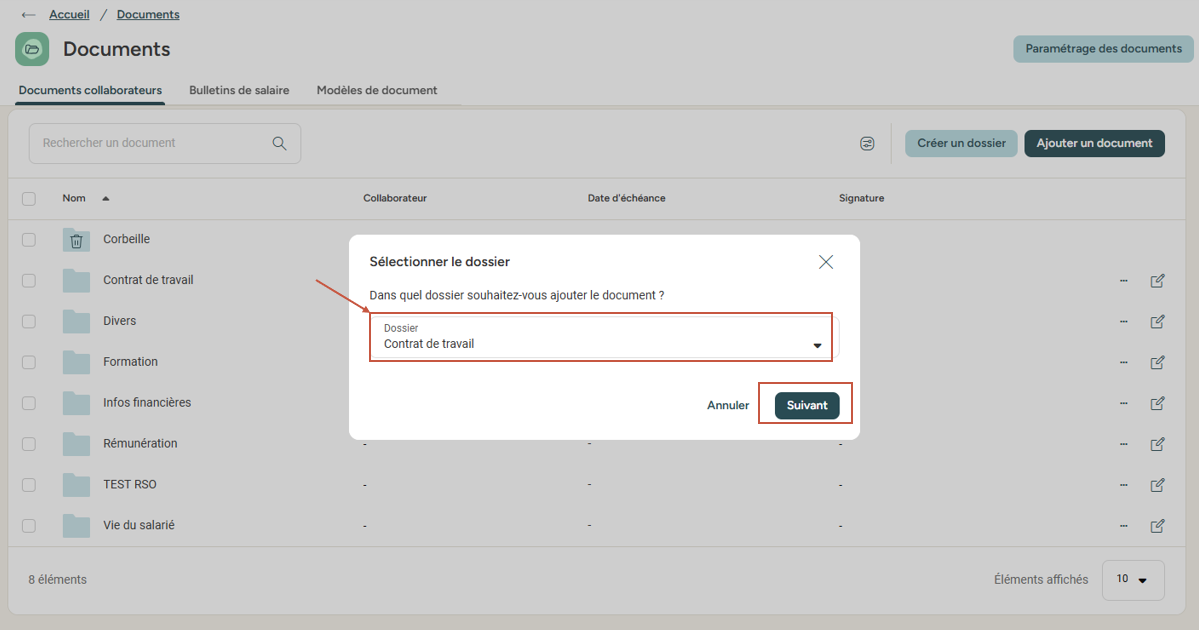
Task: Open the three-dot menu for Formation row
Action: coord(1124,362)
